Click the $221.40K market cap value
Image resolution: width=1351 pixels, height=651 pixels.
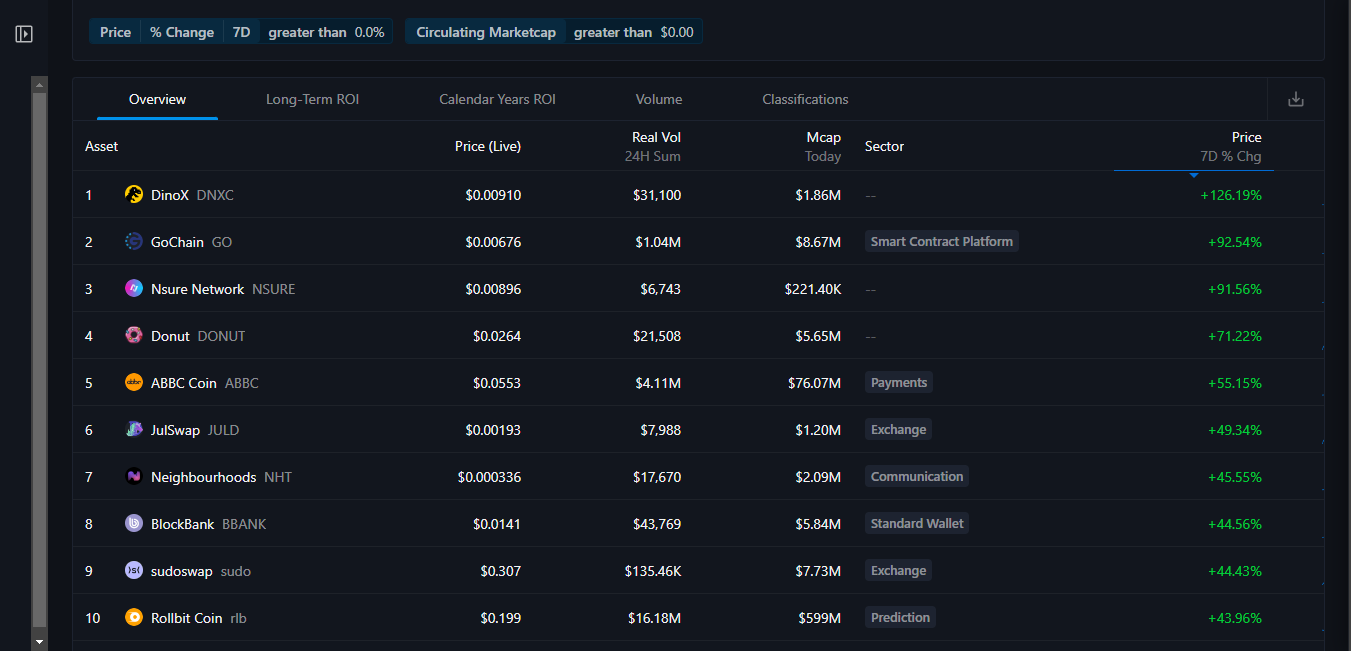(813, 289)
